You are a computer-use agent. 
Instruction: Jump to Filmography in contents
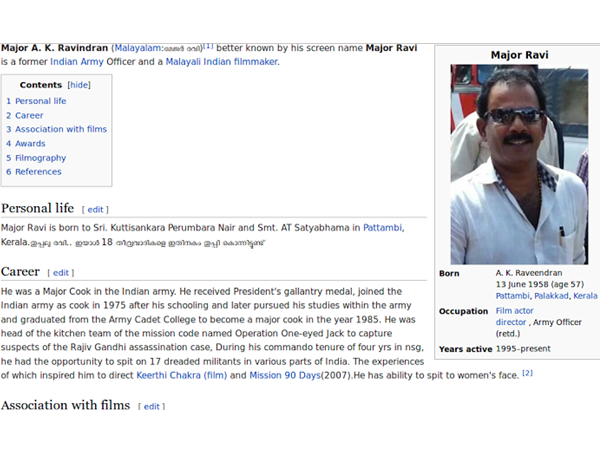[x=40, y=158]
